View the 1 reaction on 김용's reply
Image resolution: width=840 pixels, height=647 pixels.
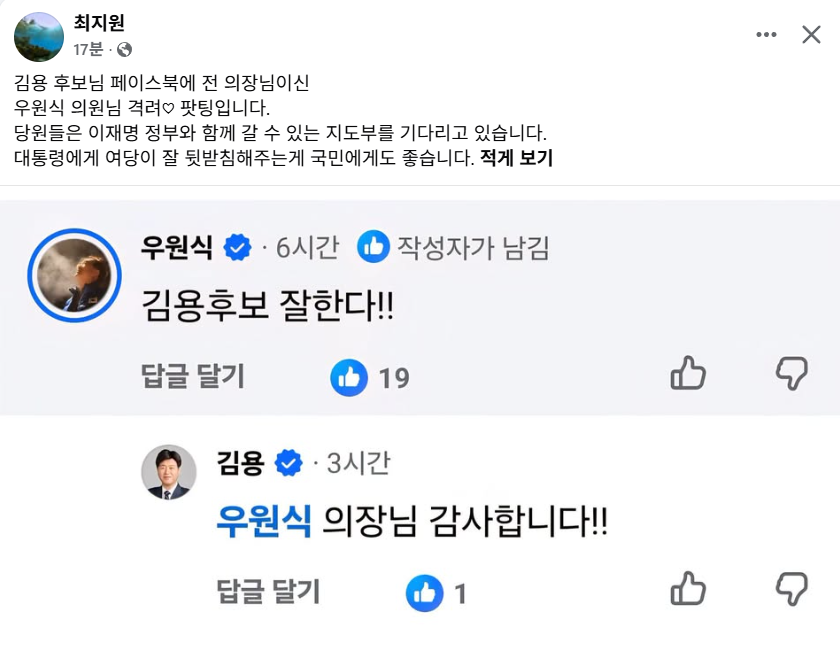[x=437, y=593]
